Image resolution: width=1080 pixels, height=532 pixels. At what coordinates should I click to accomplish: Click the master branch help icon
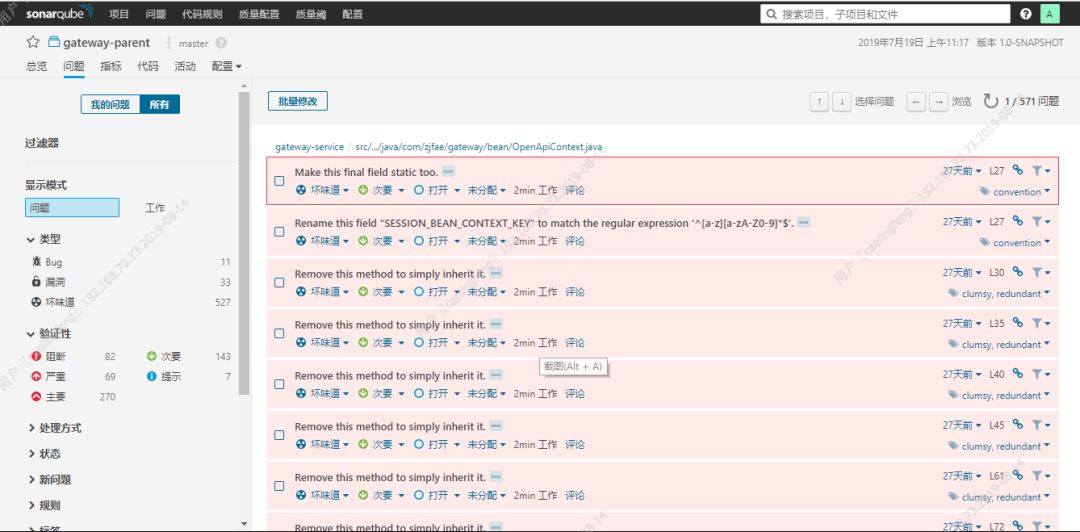[x=220, y=43]
